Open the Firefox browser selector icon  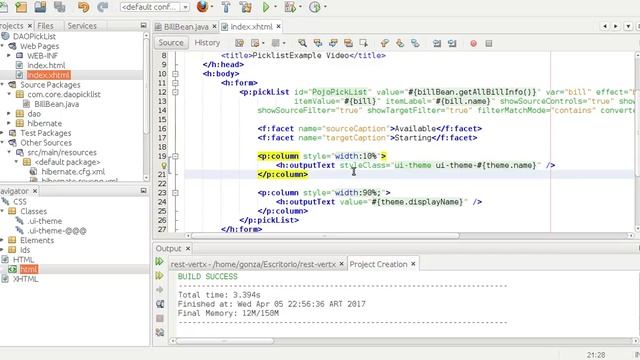click(x=202, y=7)
